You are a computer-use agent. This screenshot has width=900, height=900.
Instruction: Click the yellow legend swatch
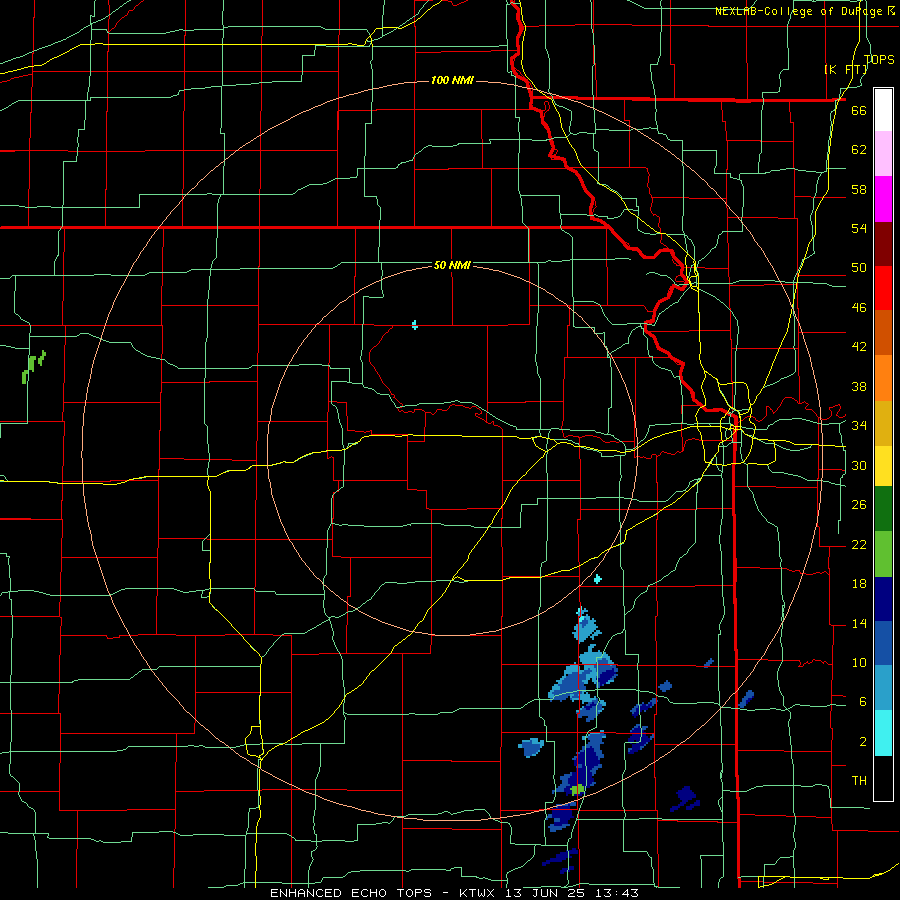(x=883, y=465)
